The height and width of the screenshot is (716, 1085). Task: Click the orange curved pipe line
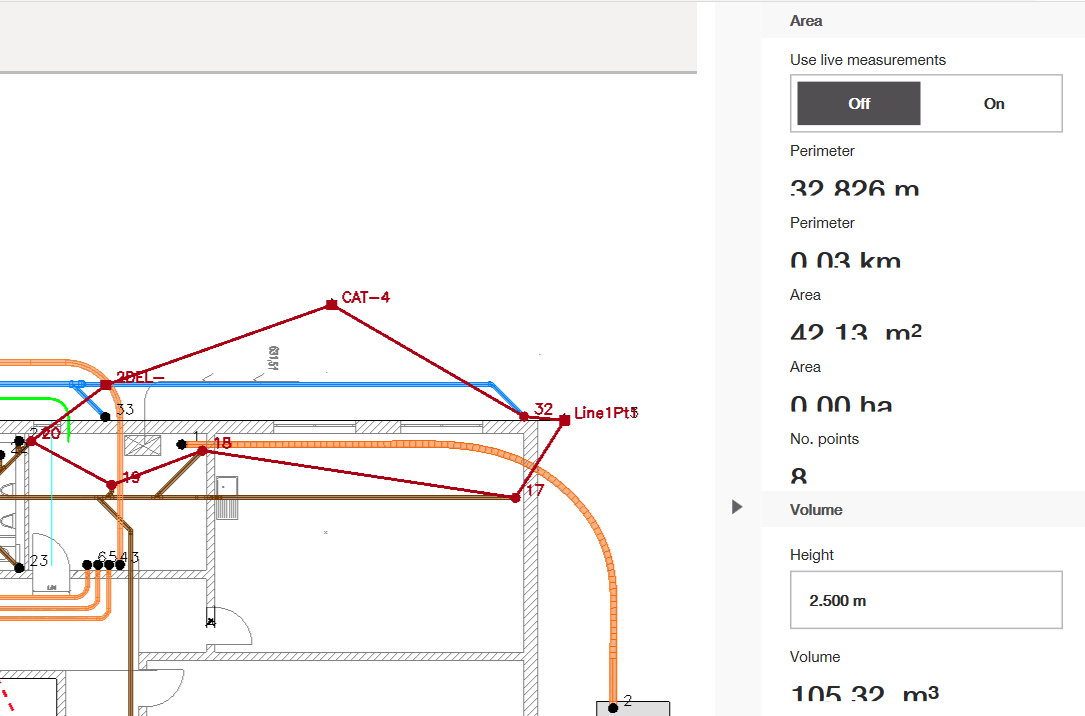(606, 560)
